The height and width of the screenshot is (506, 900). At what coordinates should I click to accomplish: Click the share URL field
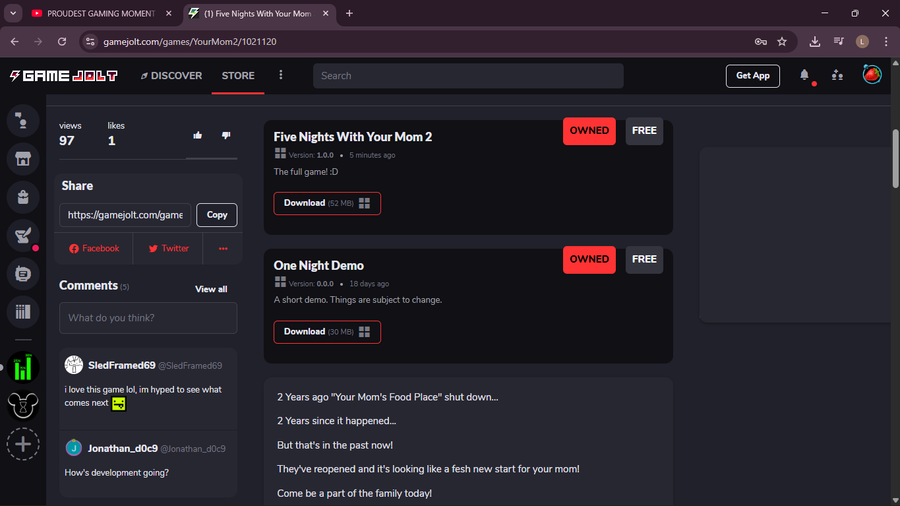click(x=125, y=215)
